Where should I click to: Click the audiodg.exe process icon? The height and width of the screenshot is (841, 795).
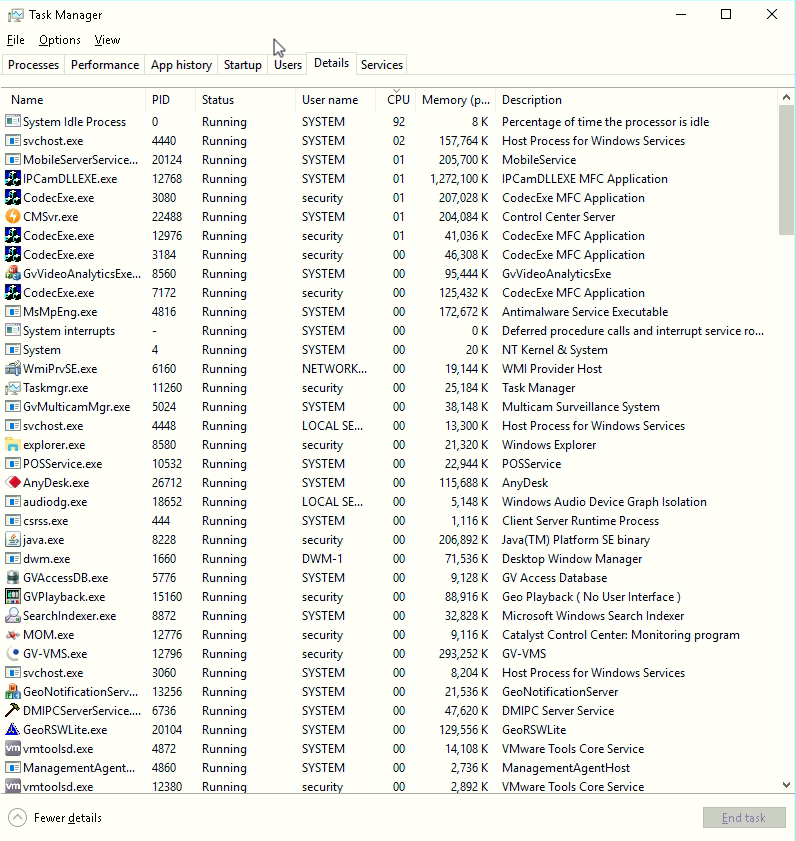[13, 501]
